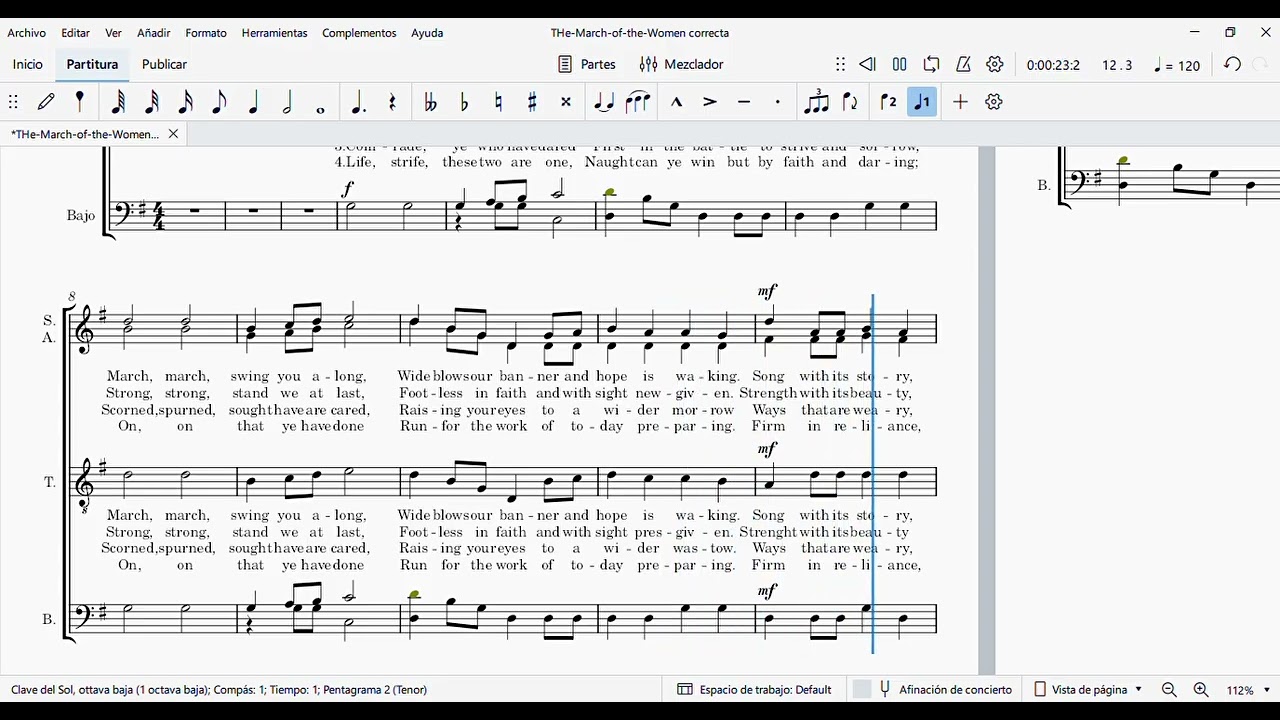This screenshot has height=720, width=1280.
Task: Choose the 64th note duration
Action: 118,102
